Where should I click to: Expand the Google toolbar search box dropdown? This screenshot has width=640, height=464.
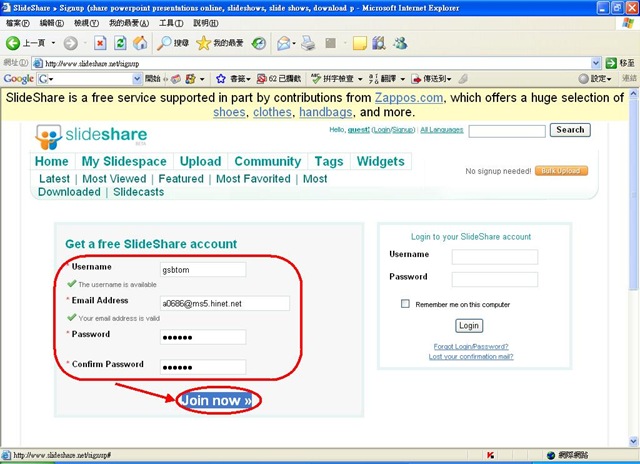137,79
